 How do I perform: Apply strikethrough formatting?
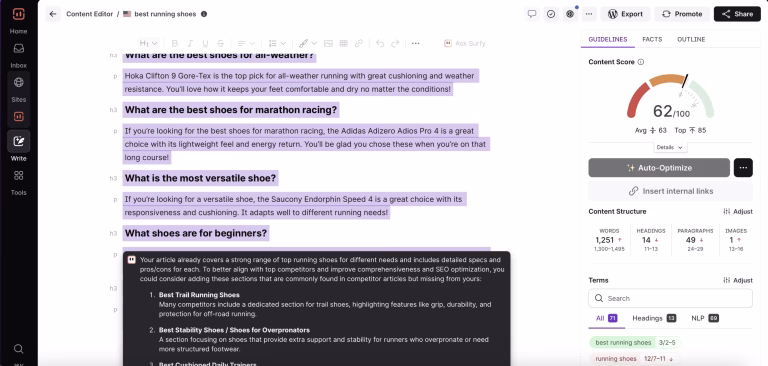click(x=220, y=43)
